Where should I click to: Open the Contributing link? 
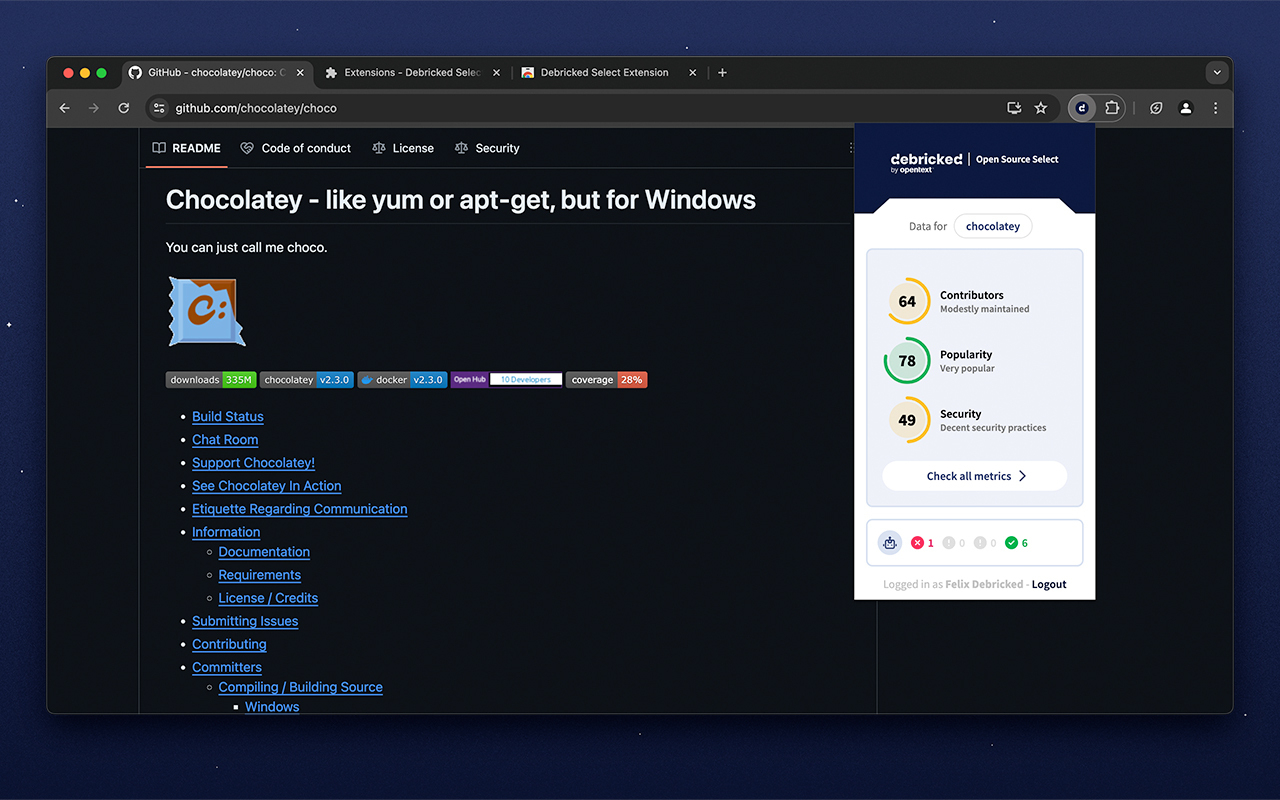(229, 644)
